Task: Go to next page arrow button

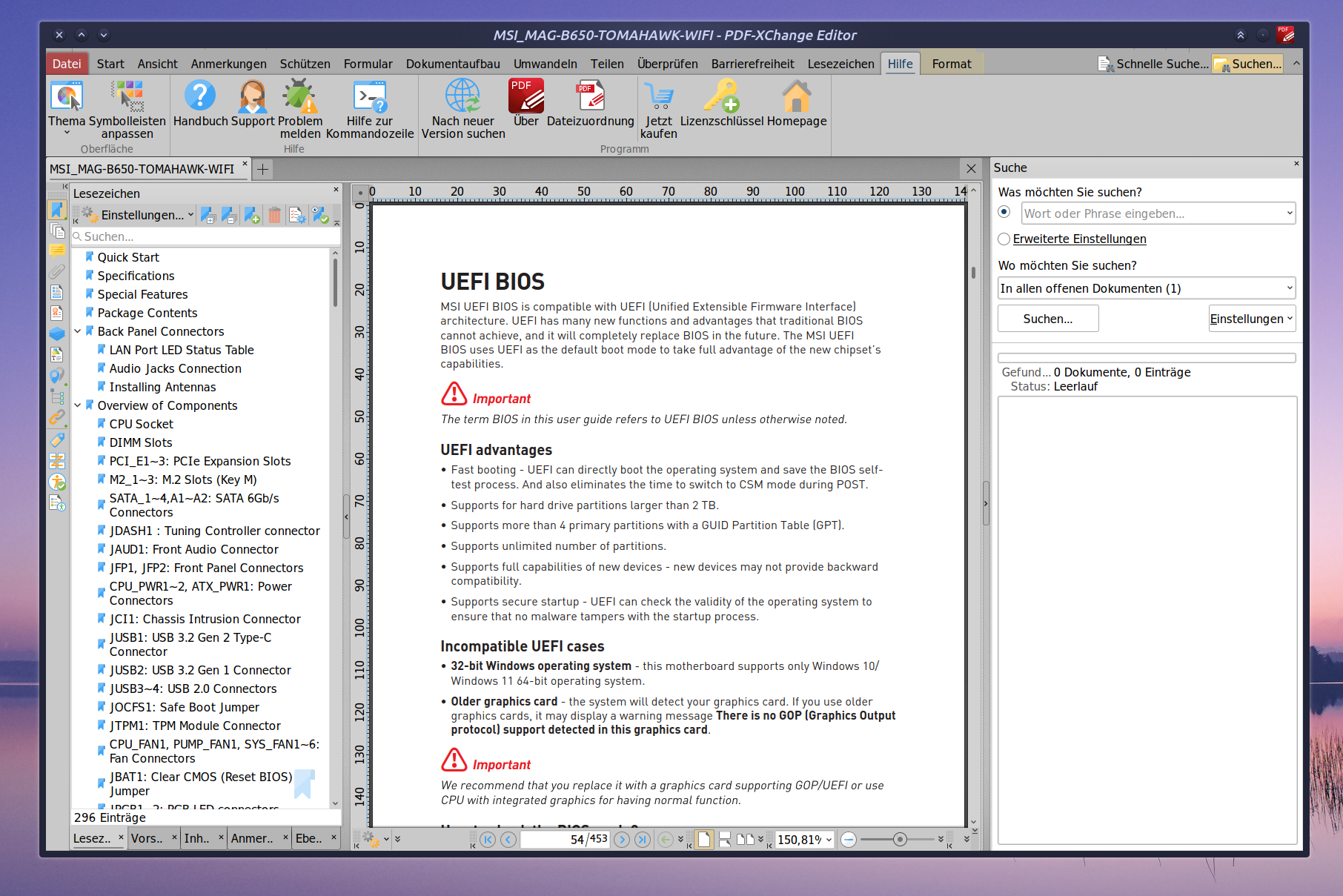Action: click(x=622, y=839)
